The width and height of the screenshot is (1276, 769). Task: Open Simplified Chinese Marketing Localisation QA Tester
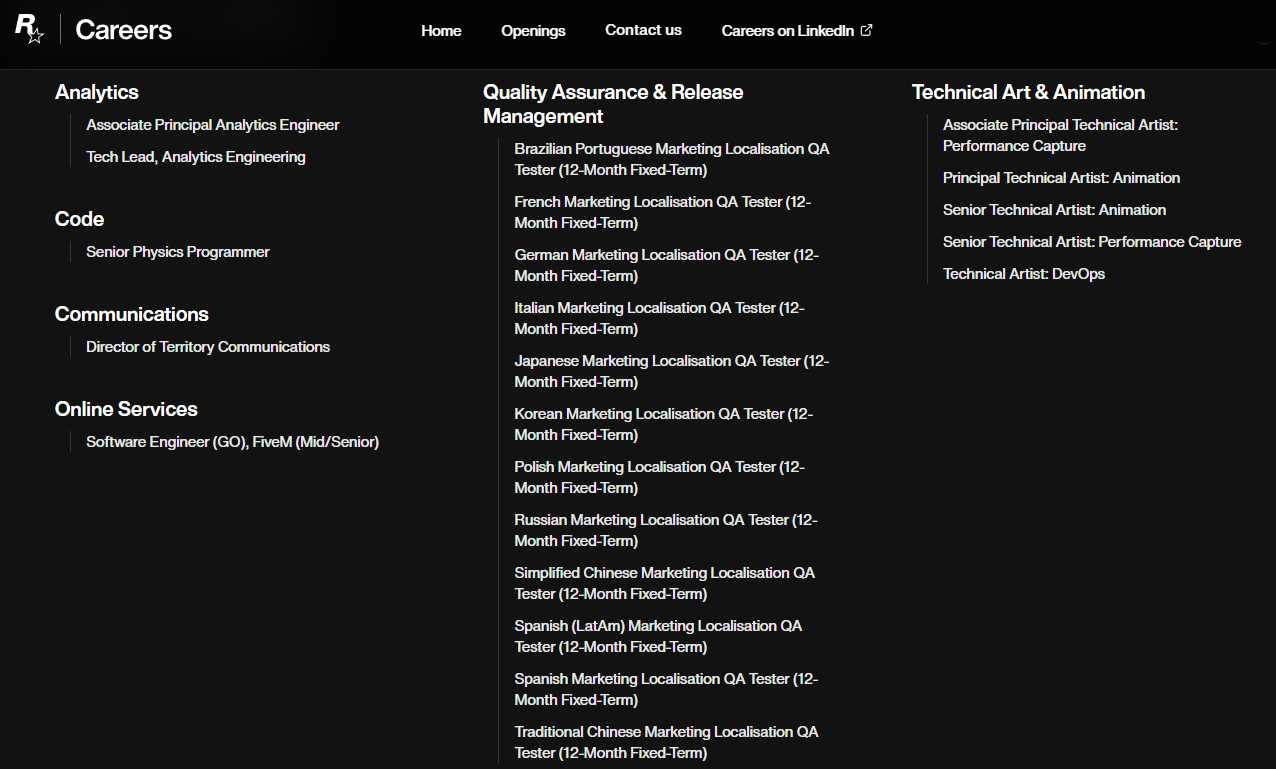coord(665,583)
